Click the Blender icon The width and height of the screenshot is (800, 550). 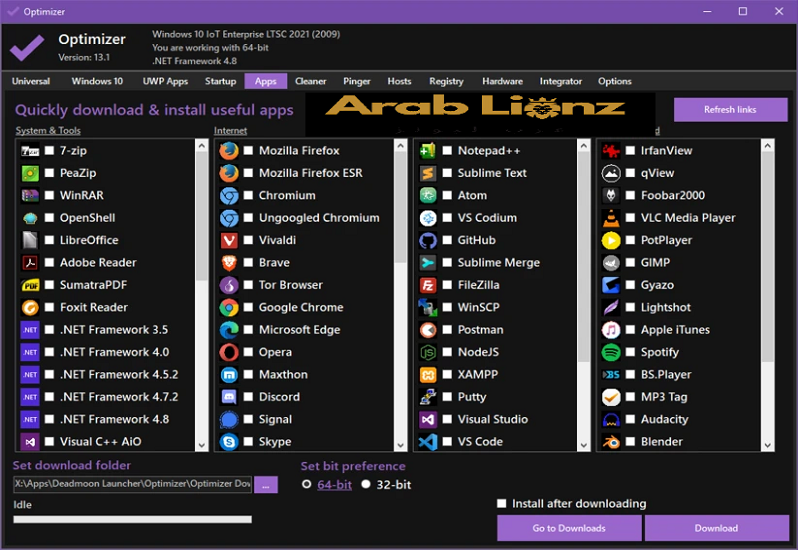[611, 442]
